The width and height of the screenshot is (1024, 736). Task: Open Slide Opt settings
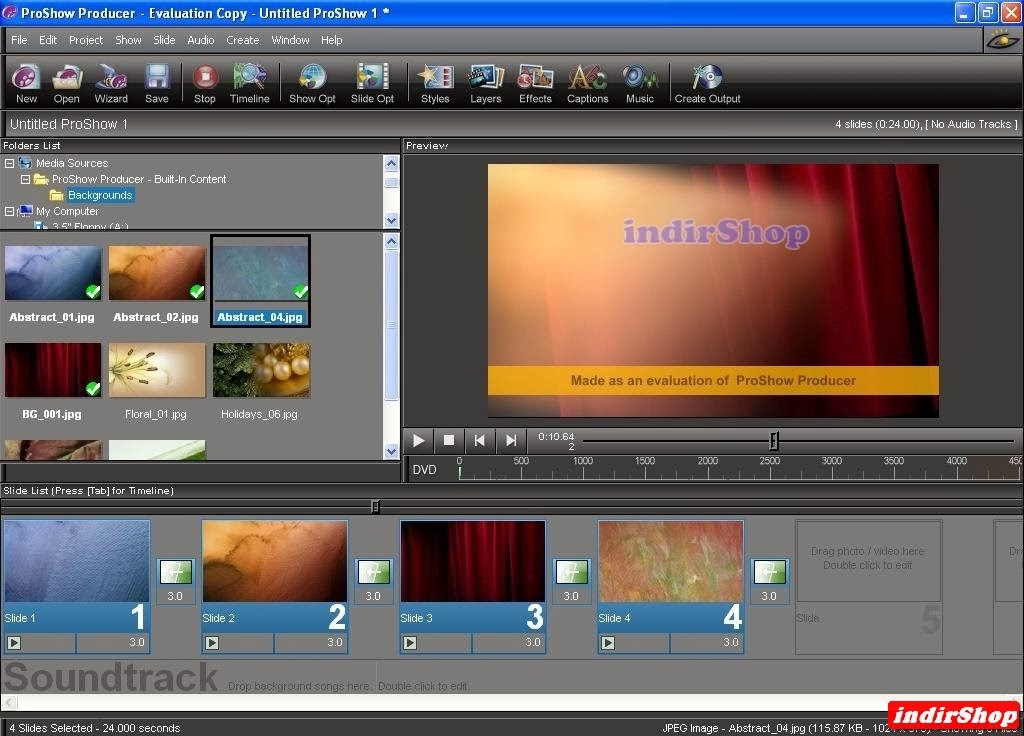[x=372, y=83]
